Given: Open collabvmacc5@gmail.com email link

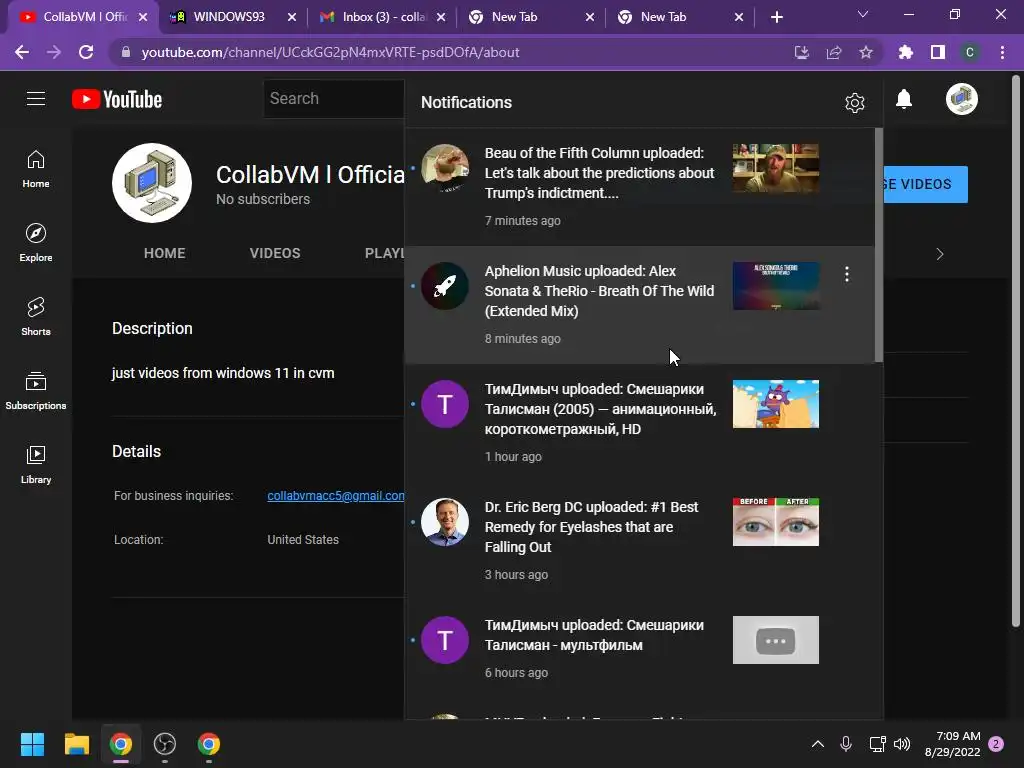Looking at the screenshot, I should (336, 496).
